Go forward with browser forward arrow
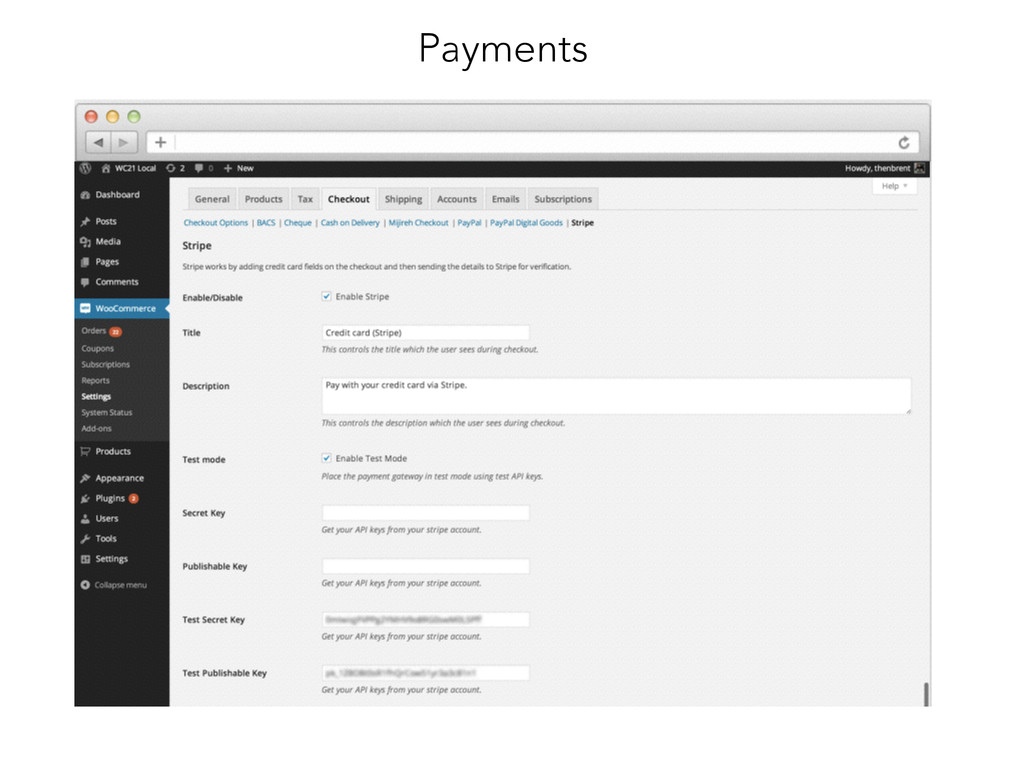1024x768 pixels. click(123, 142)
